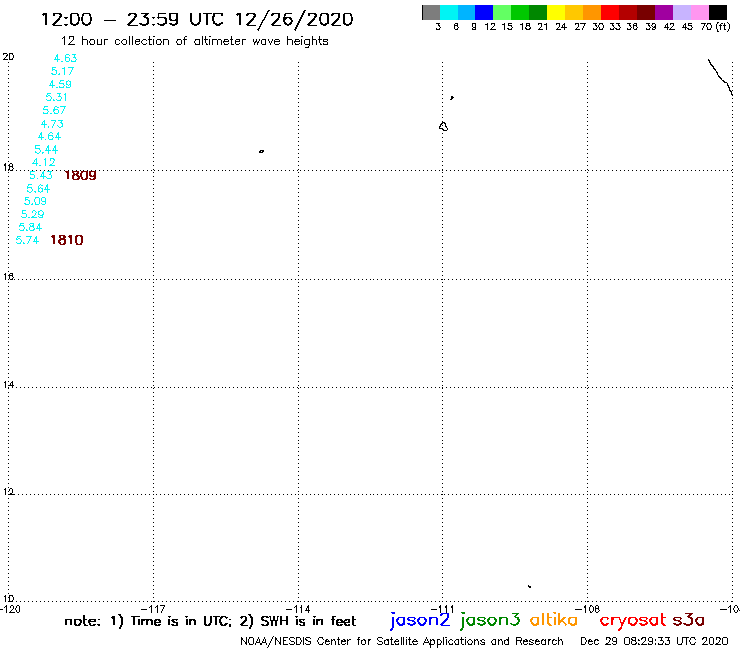Select the pink legend swatch
Screen dimensions: 740x650
(x=699, y=12)
